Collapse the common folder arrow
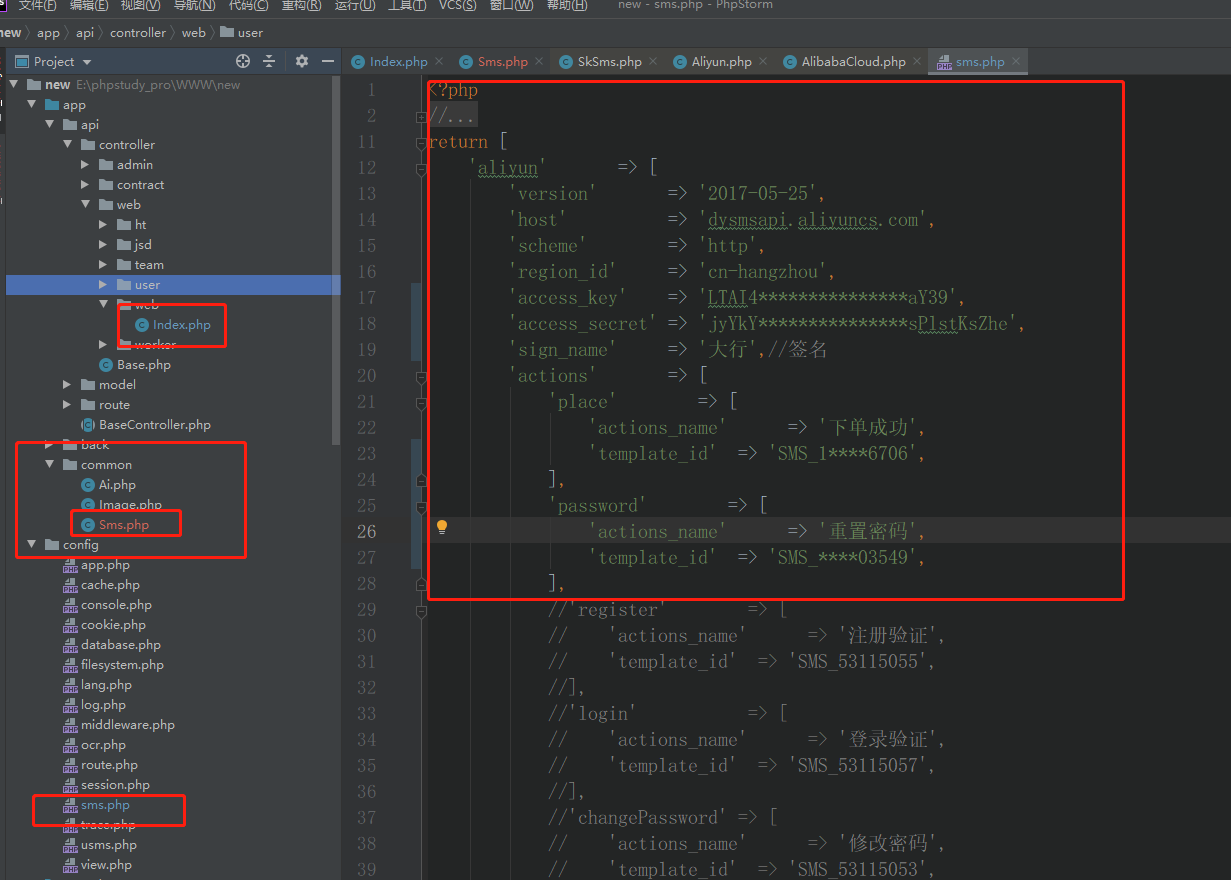 coord(50,465)
